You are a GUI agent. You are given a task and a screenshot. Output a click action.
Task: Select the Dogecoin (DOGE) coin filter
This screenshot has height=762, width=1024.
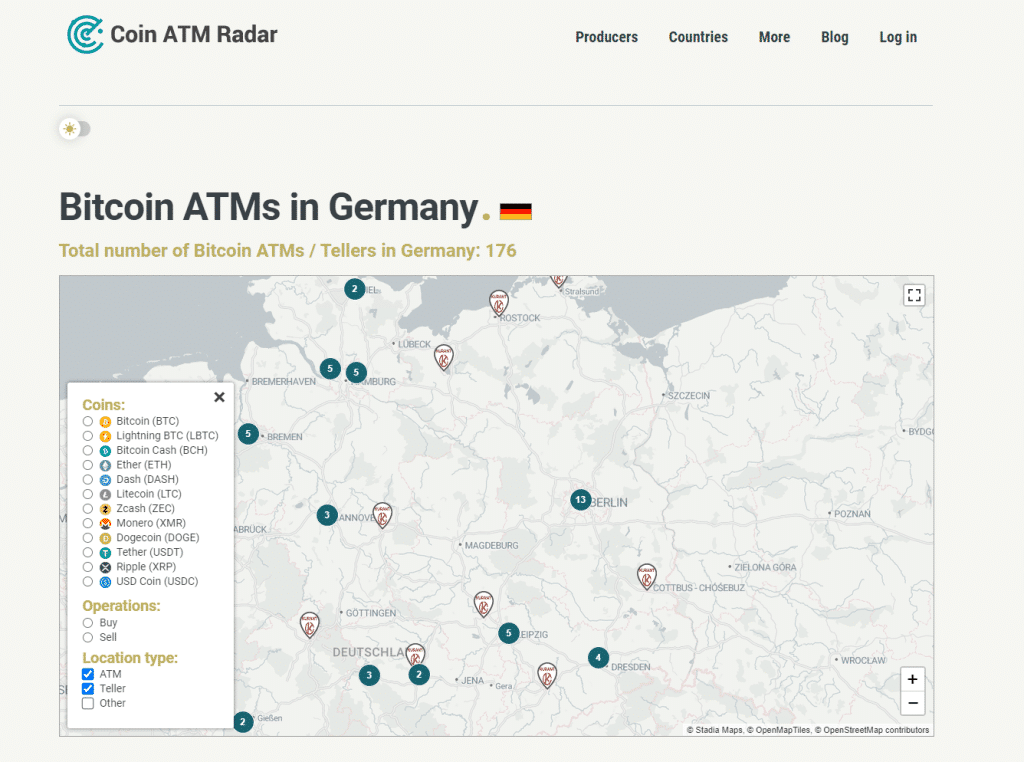point(88,538)
